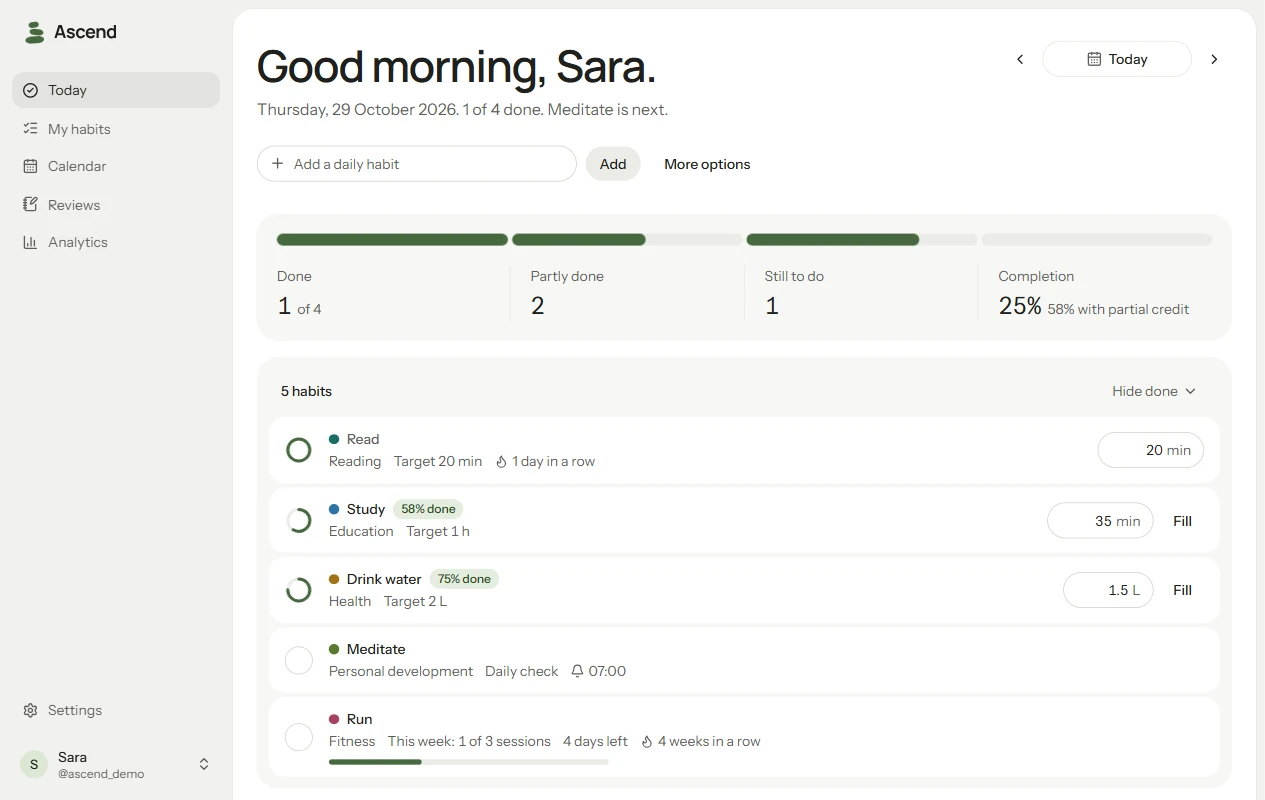The image size is (1265, 800).
Task: Toggle the Study habit progress circle
Action: (x=299, y=520)
